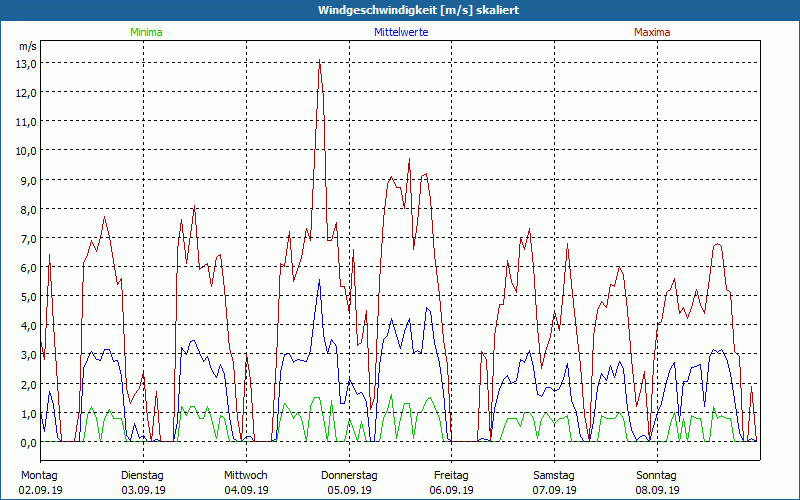Click the Montag day label
The image size is (800, 500).
[x=39, y=476]
